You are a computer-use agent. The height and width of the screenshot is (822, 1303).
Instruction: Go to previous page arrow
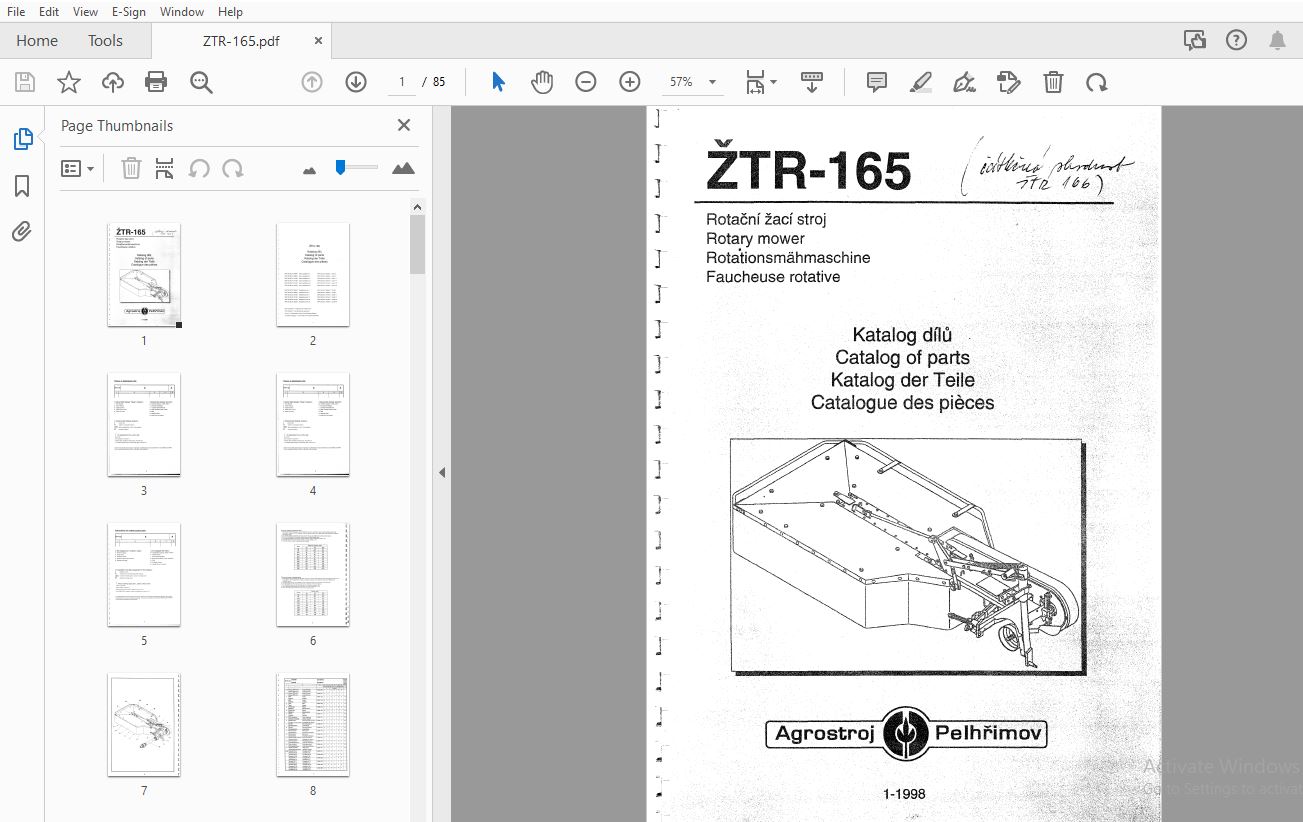tap(312, 82)
